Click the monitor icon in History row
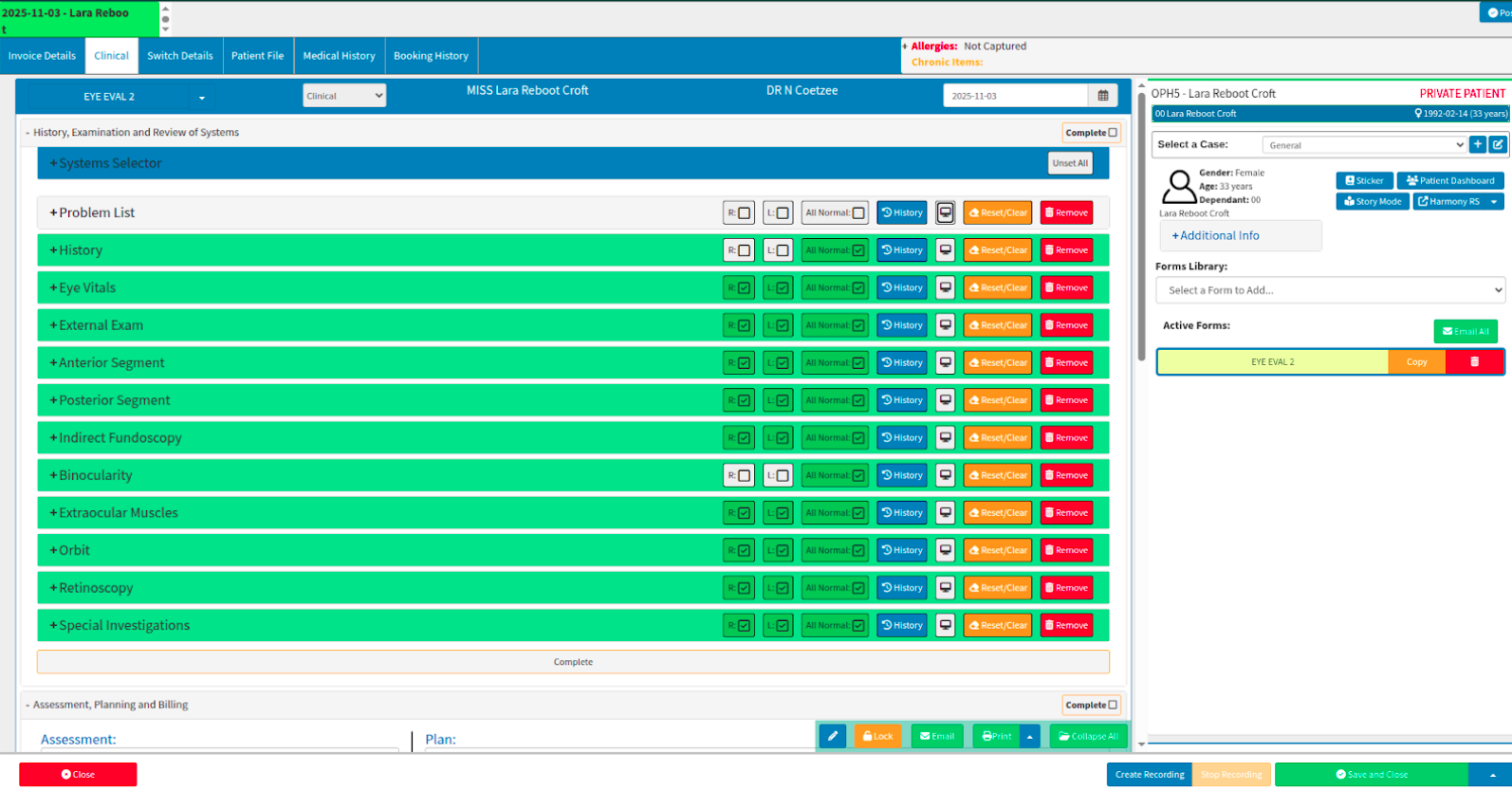Screen dimensions: 1512x791 pyautogui.click(x=945, y=250)
